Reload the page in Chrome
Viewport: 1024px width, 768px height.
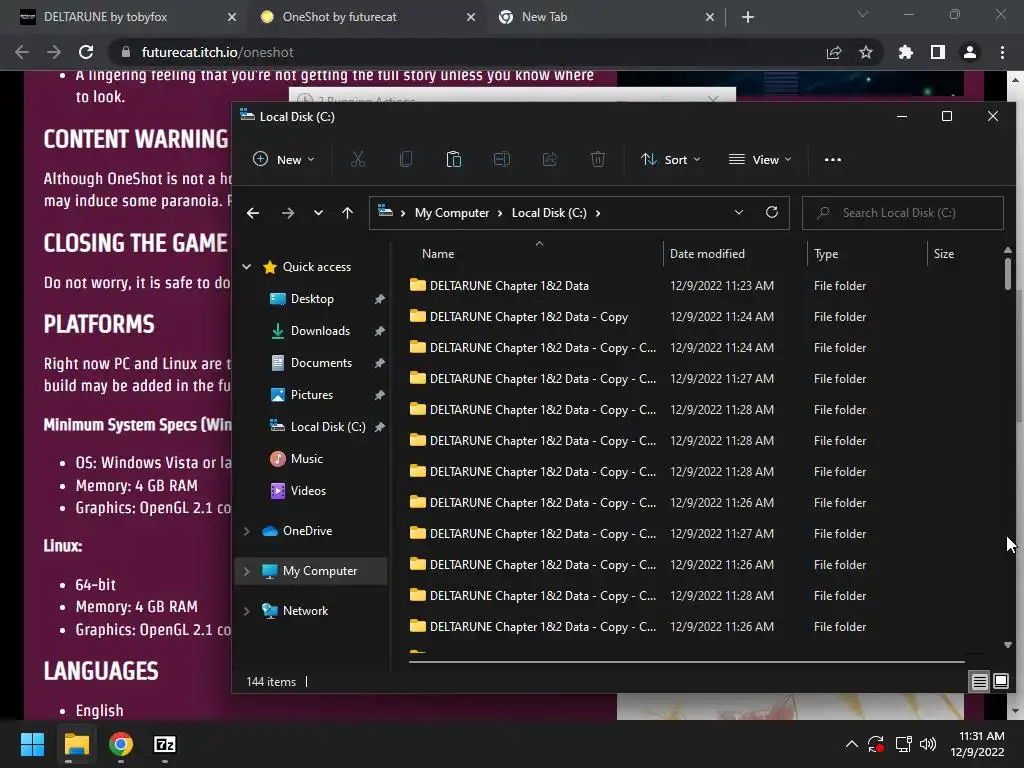click(x=86, y=52)
